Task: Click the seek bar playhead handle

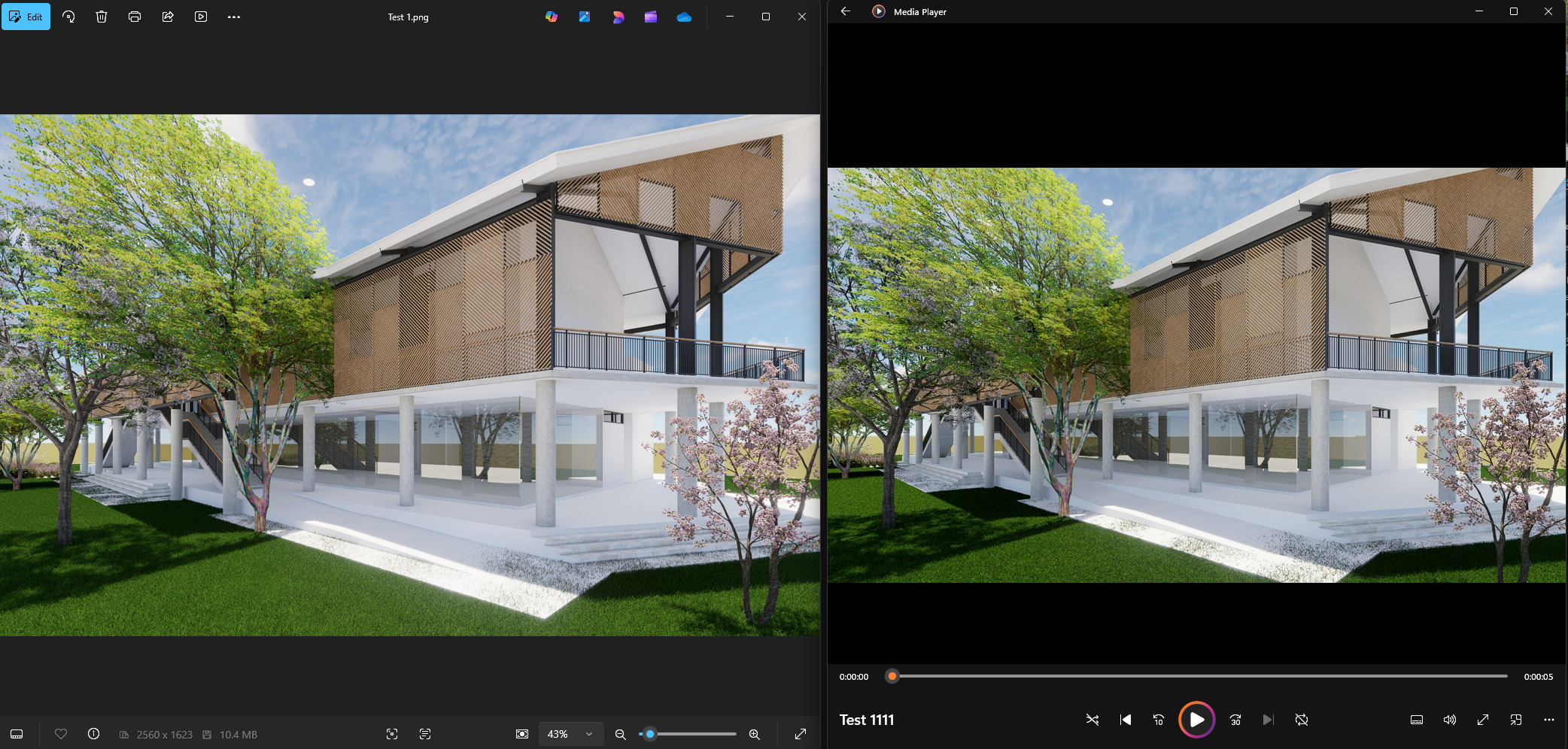Action: [892, 676]
